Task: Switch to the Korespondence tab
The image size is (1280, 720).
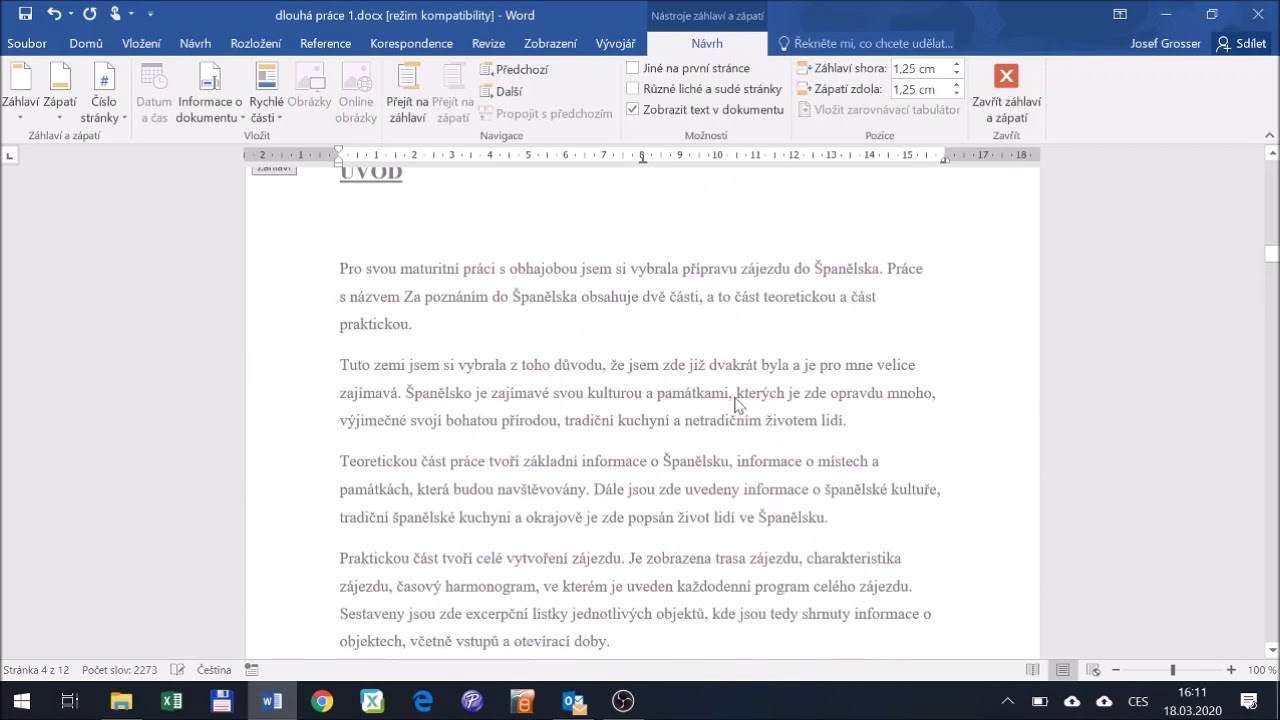Action: coord(411,43)
